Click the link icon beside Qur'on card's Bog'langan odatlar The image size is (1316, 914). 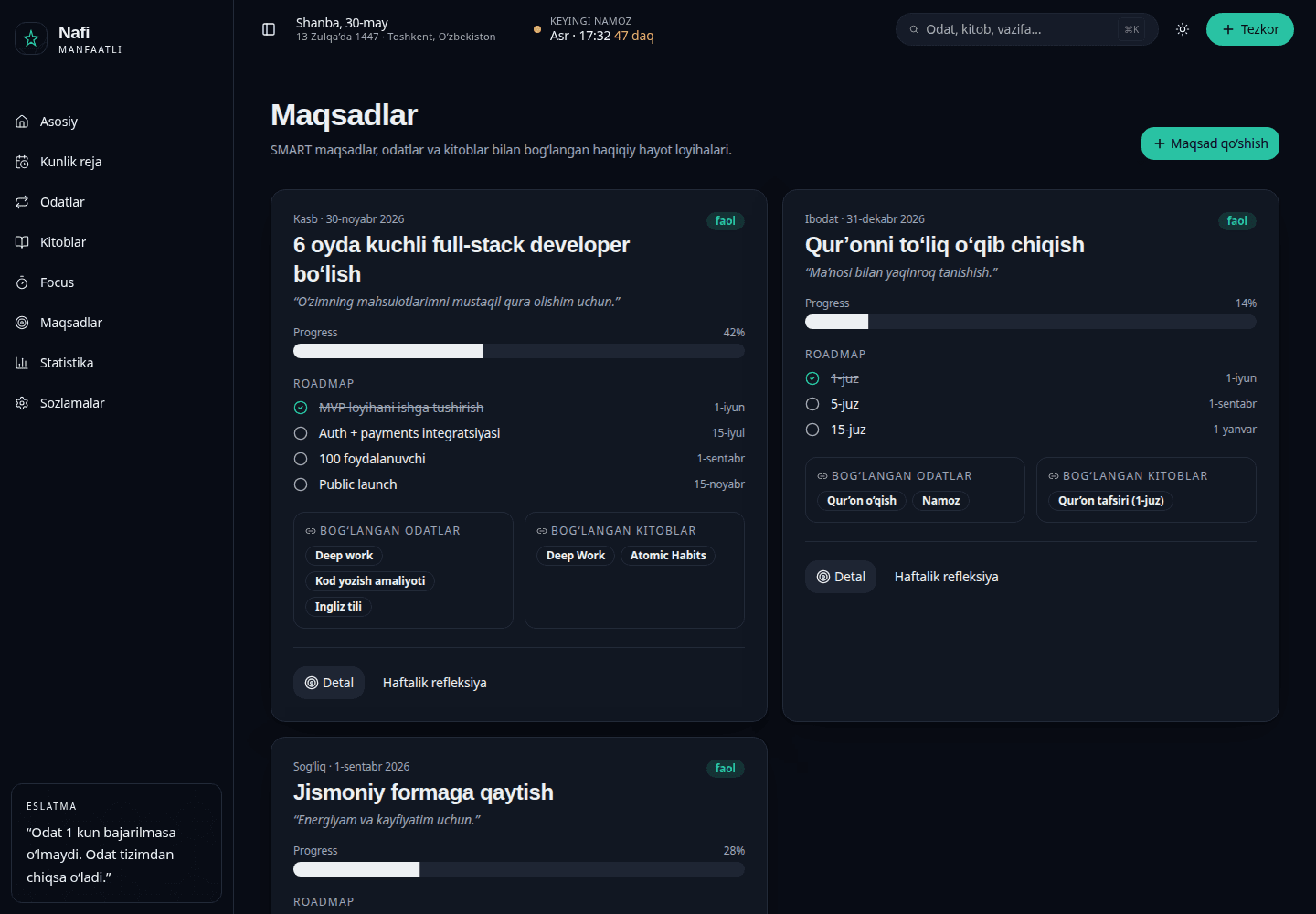(x=822, y=476)
